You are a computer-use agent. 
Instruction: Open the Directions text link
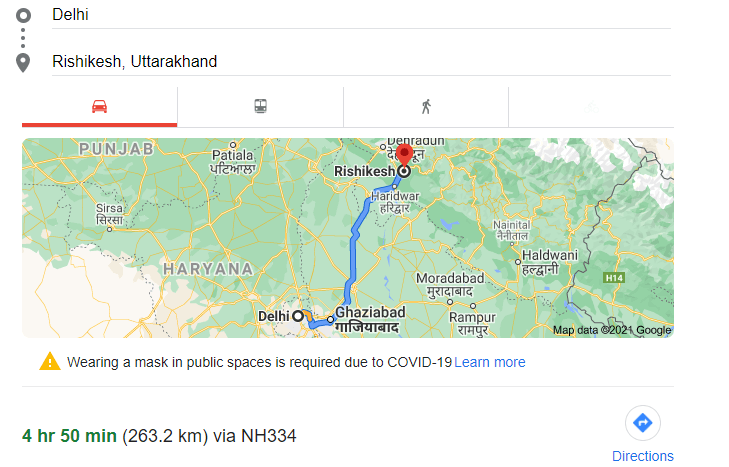643,456
